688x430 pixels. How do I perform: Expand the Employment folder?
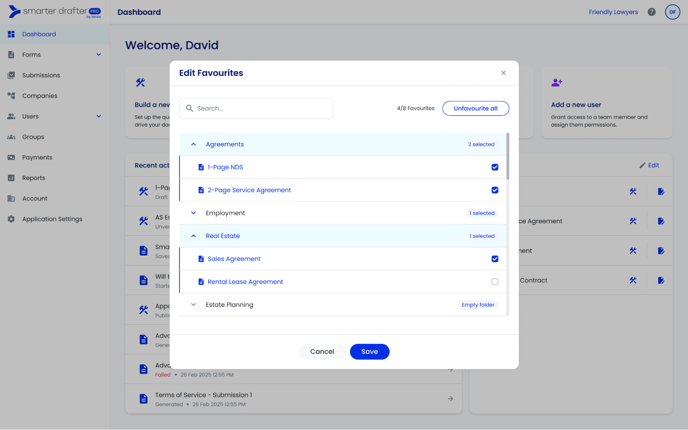(194, 213)
